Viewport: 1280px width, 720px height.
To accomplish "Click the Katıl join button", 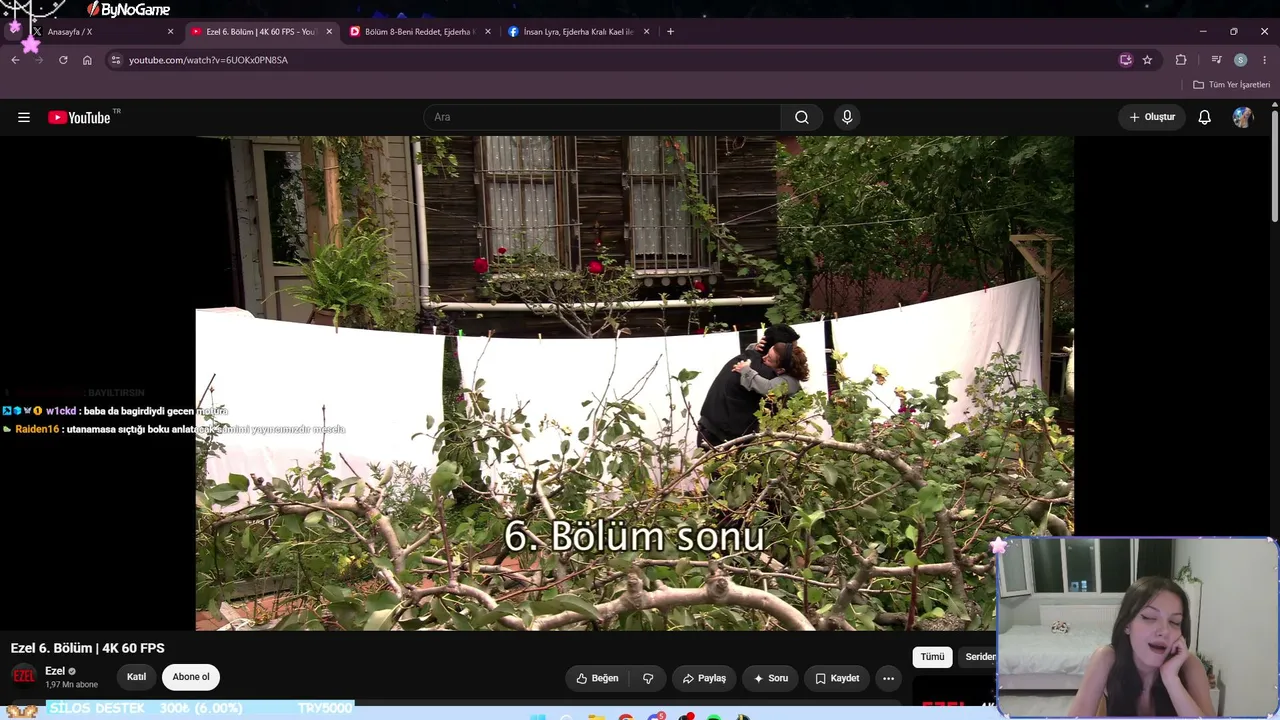I will (137, 677).
